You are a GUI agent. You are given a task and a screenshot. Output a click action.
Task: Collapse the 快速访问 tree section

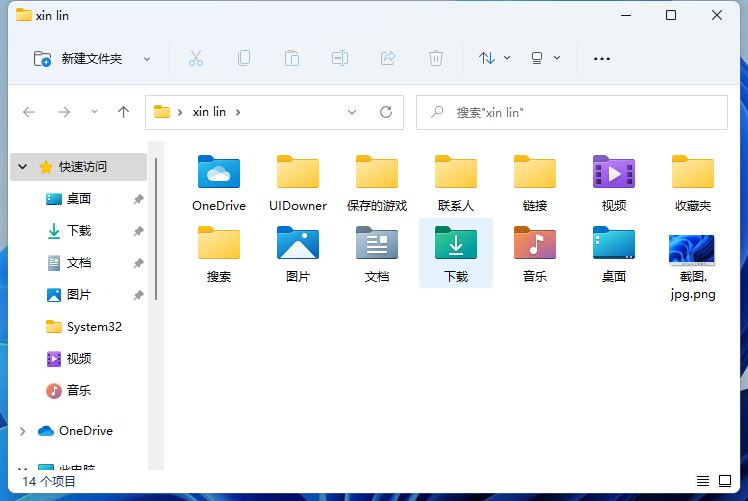click(x=23, y=167)
